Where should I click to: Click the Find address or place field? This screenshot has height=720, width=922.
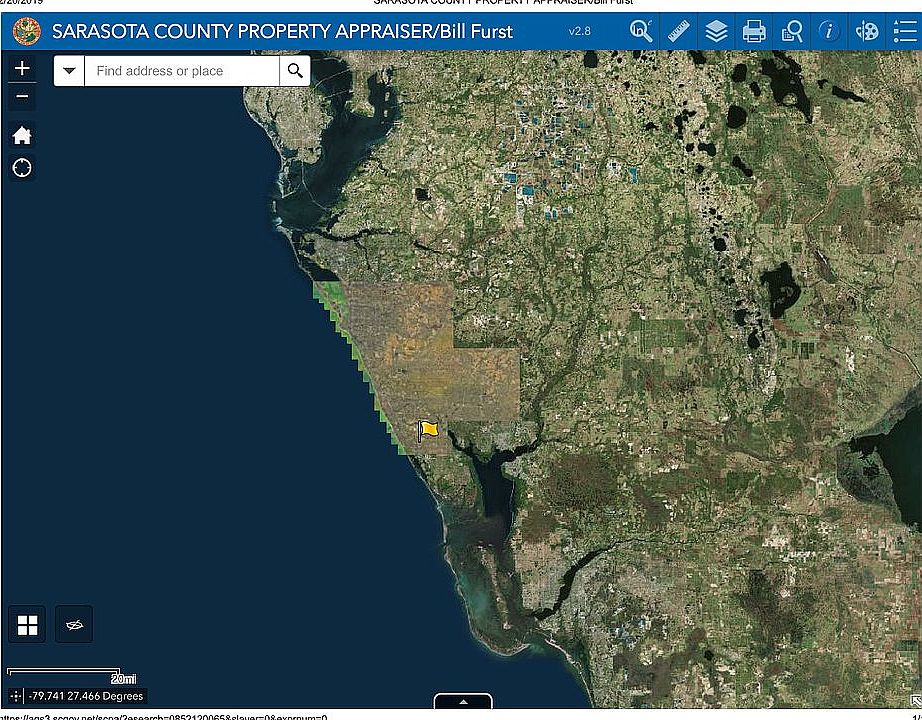[x=182, y=71]
